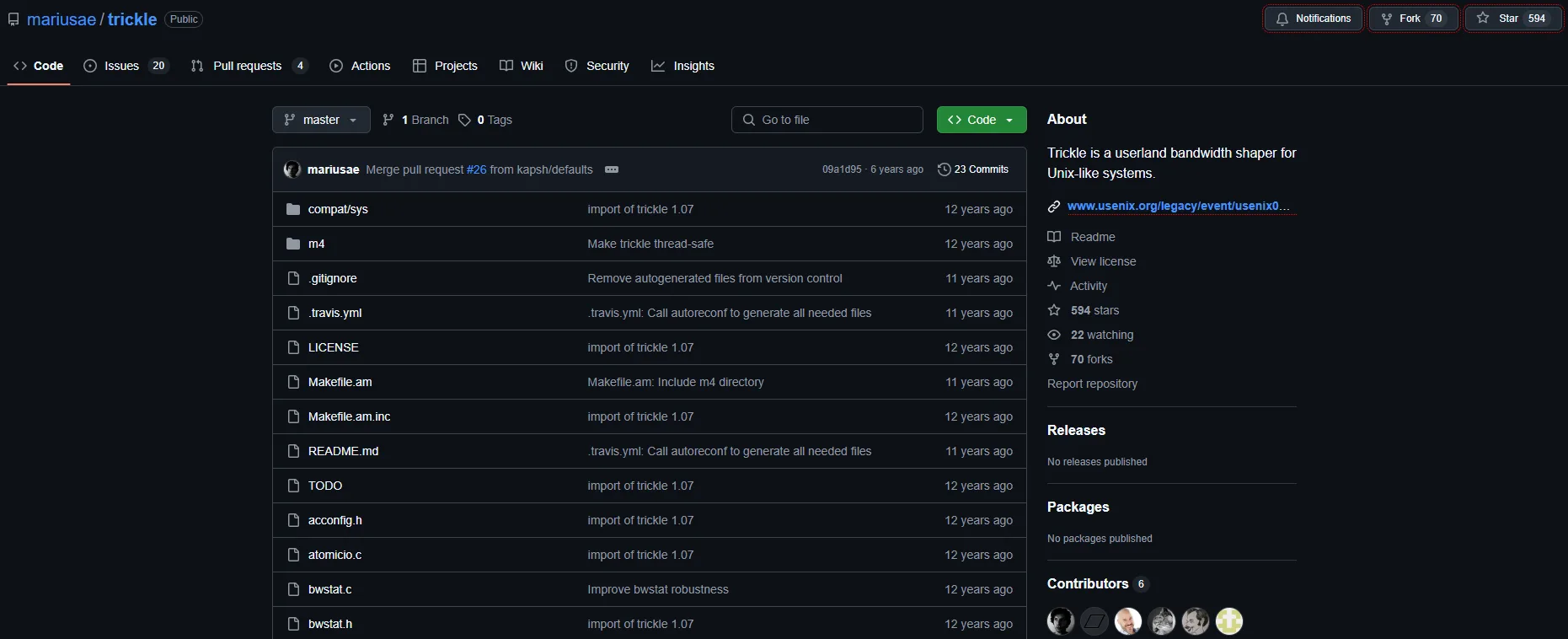The height and width of the screenshot is (639, 1568).
Task: Open the .gitignore file
Action: 333,278
